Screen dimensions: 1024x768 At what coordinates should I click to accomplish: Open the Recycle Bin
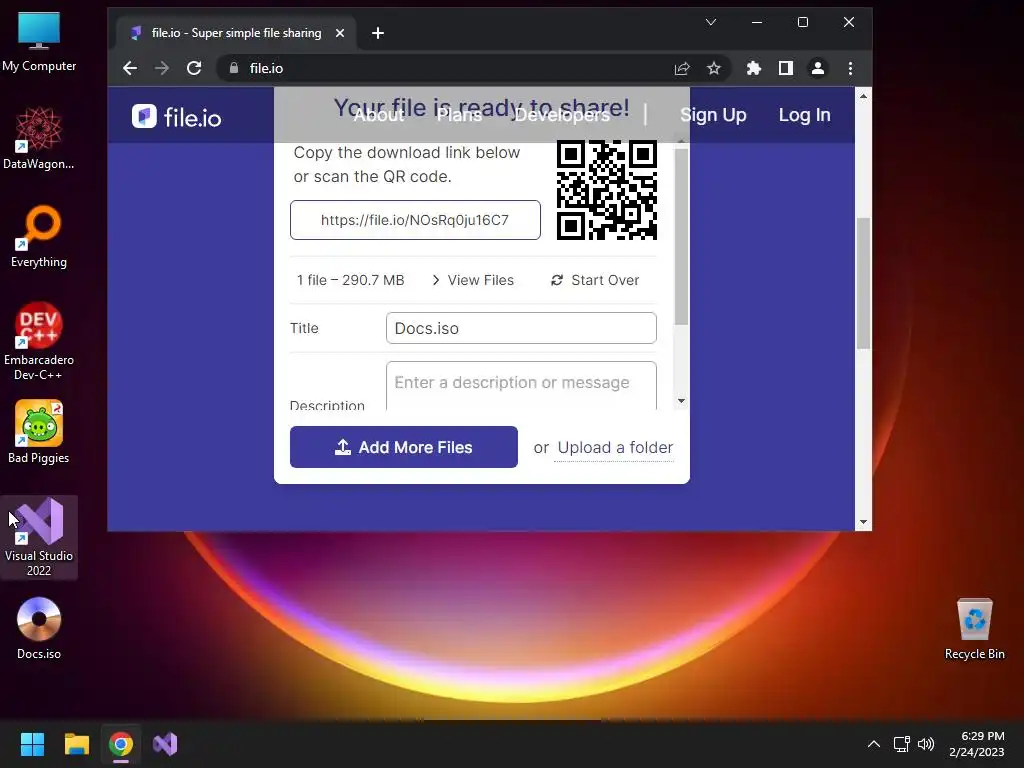click(x=974, y=628)
